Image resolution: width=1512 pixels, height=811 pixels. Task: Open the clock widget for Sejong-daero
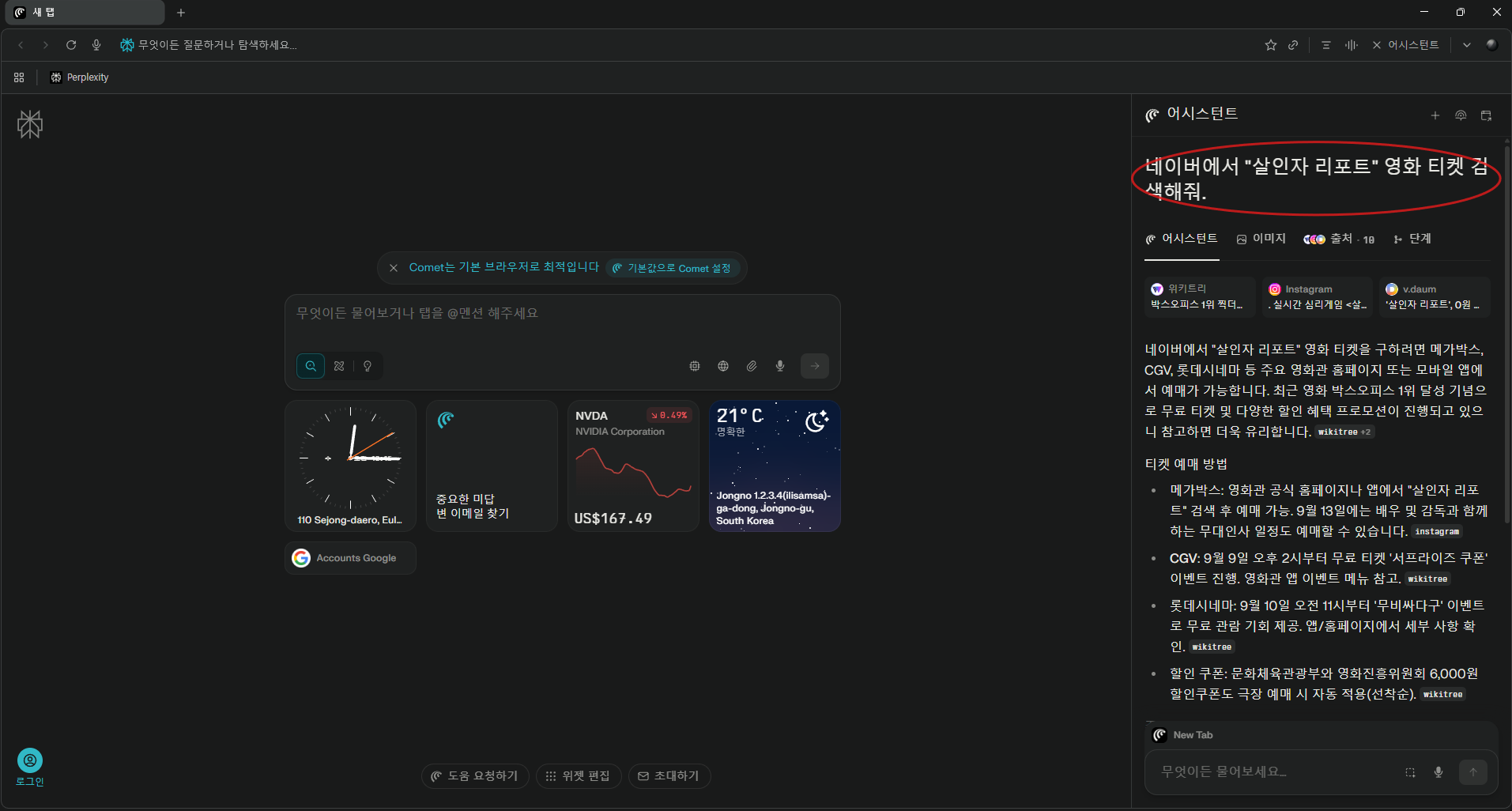[350, 466]
